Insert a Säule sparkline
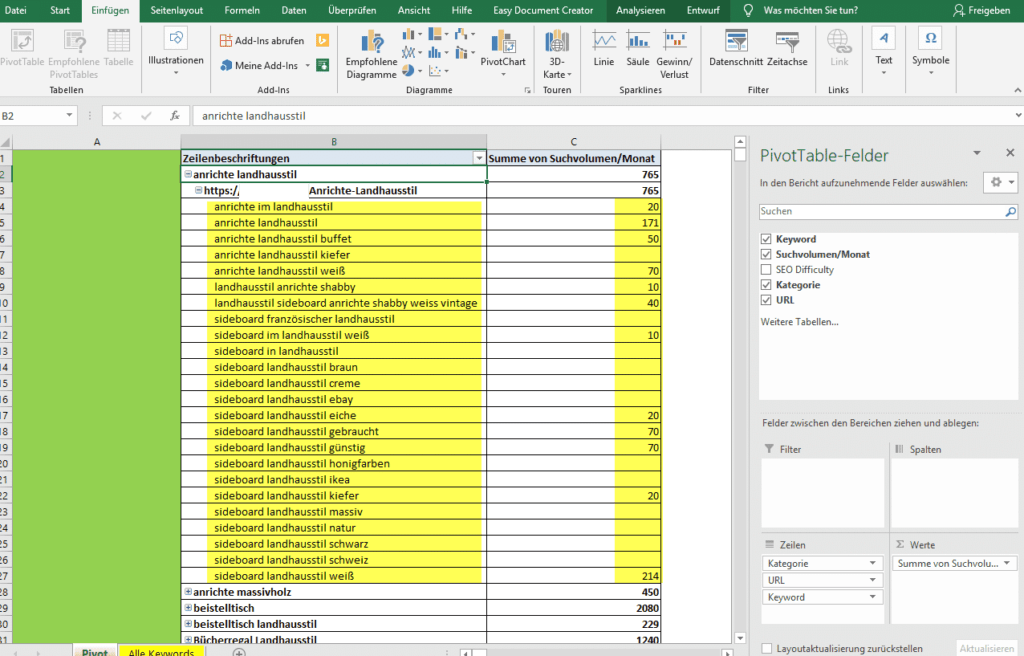 pyautogui.click(x=637, y=48)
